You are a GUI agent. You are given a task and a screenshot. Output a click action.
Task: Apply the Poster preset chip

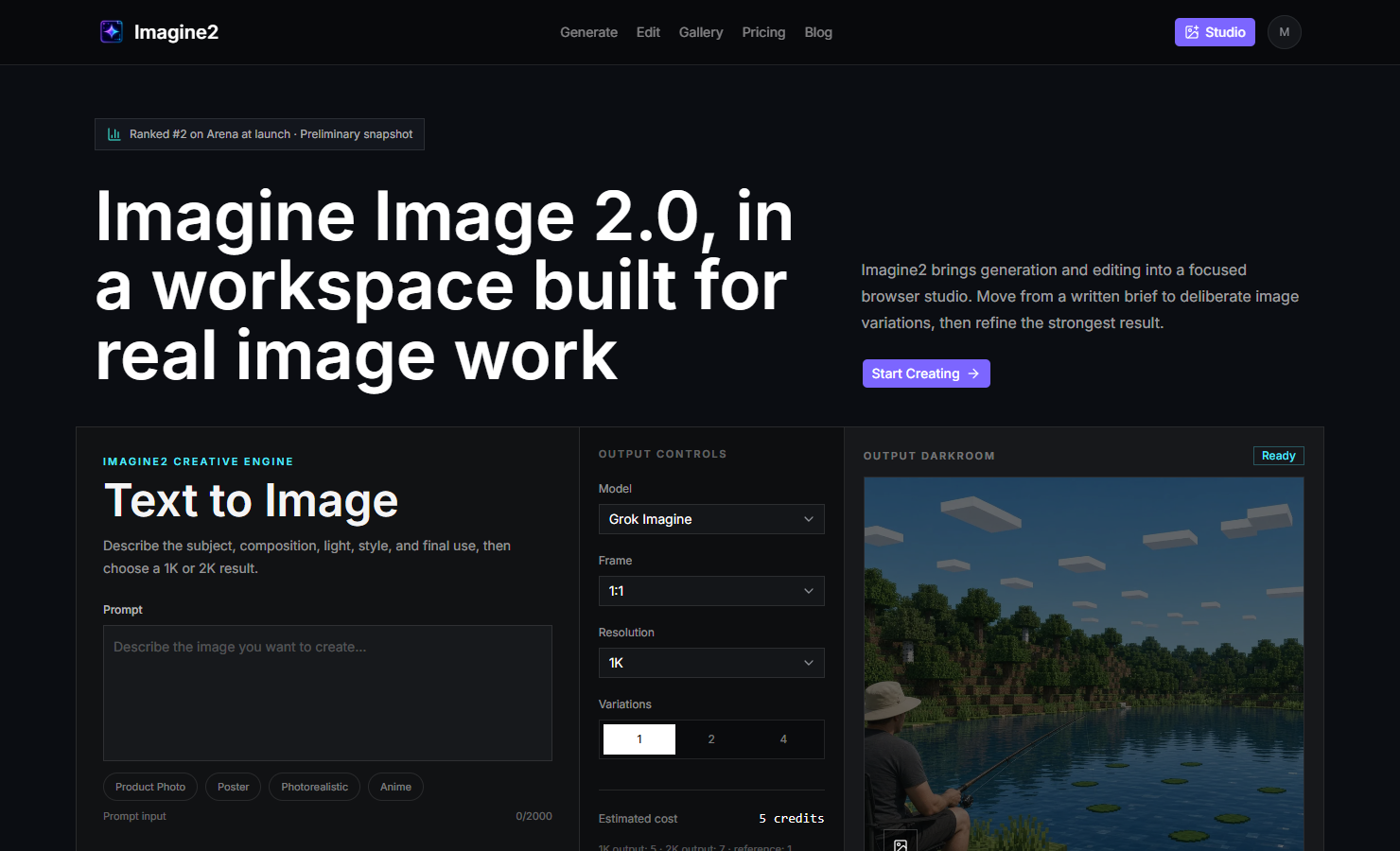tap(234, 787)
